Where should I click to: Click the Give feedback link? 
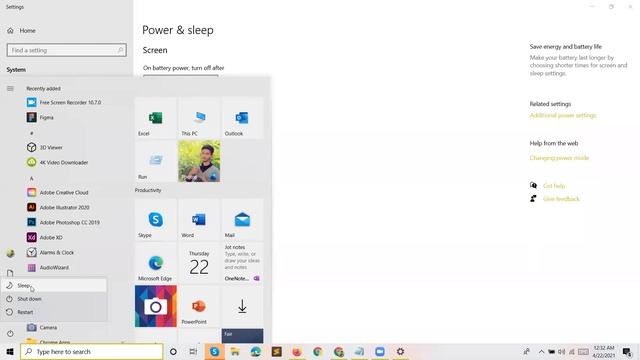point(561,199)
